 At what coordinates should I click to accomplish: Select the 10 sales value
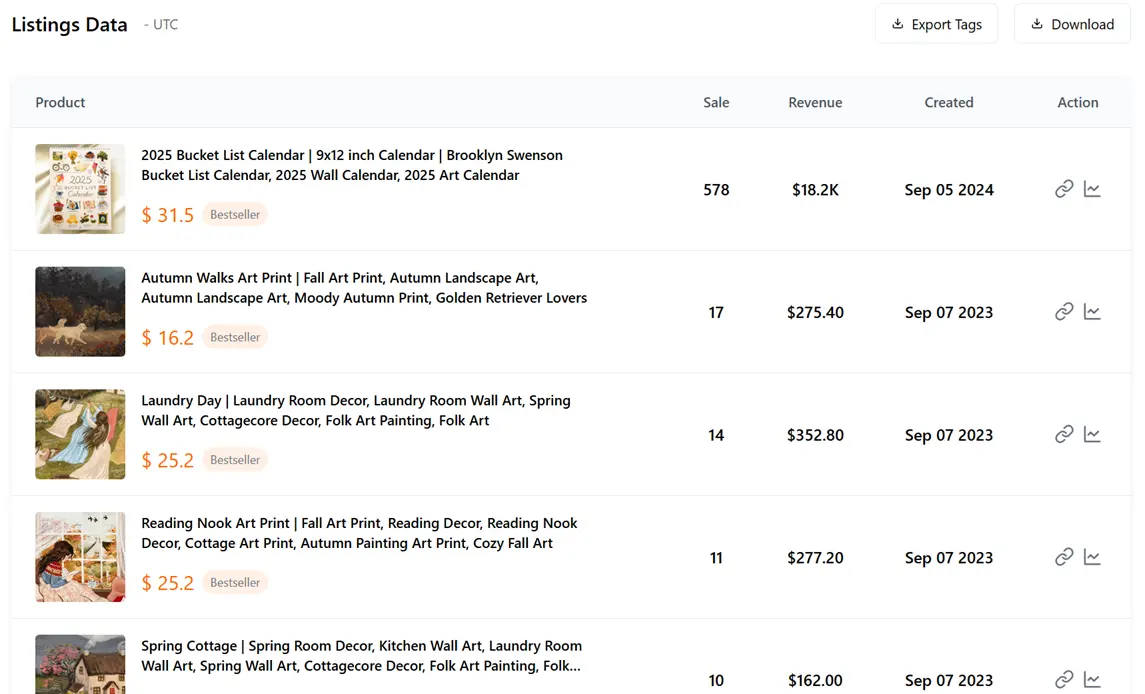pyautogui.click(x=716, y=681)
